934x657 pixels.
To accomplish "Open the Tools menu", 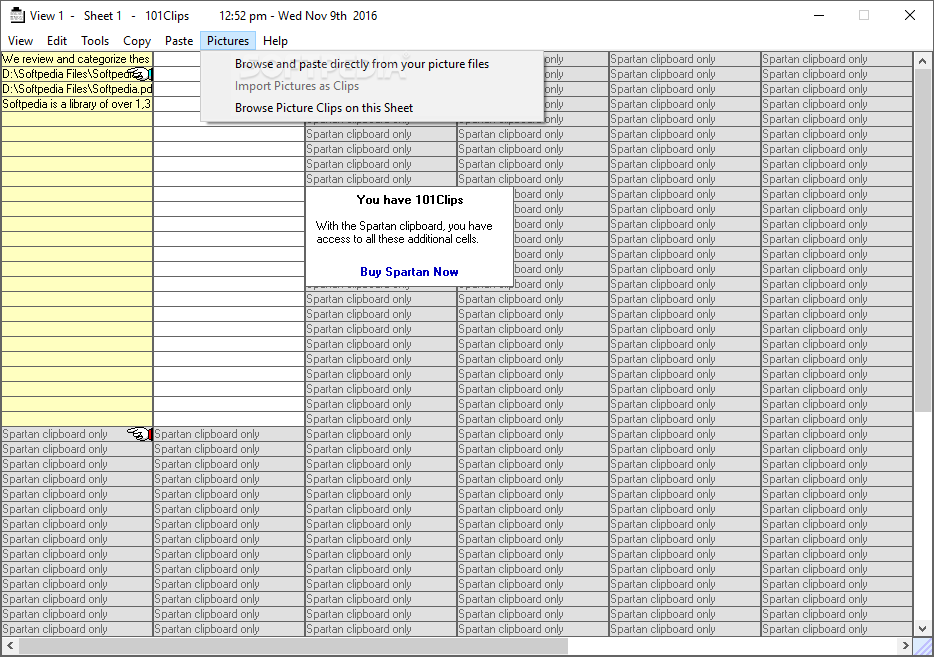I will point(95,41).
